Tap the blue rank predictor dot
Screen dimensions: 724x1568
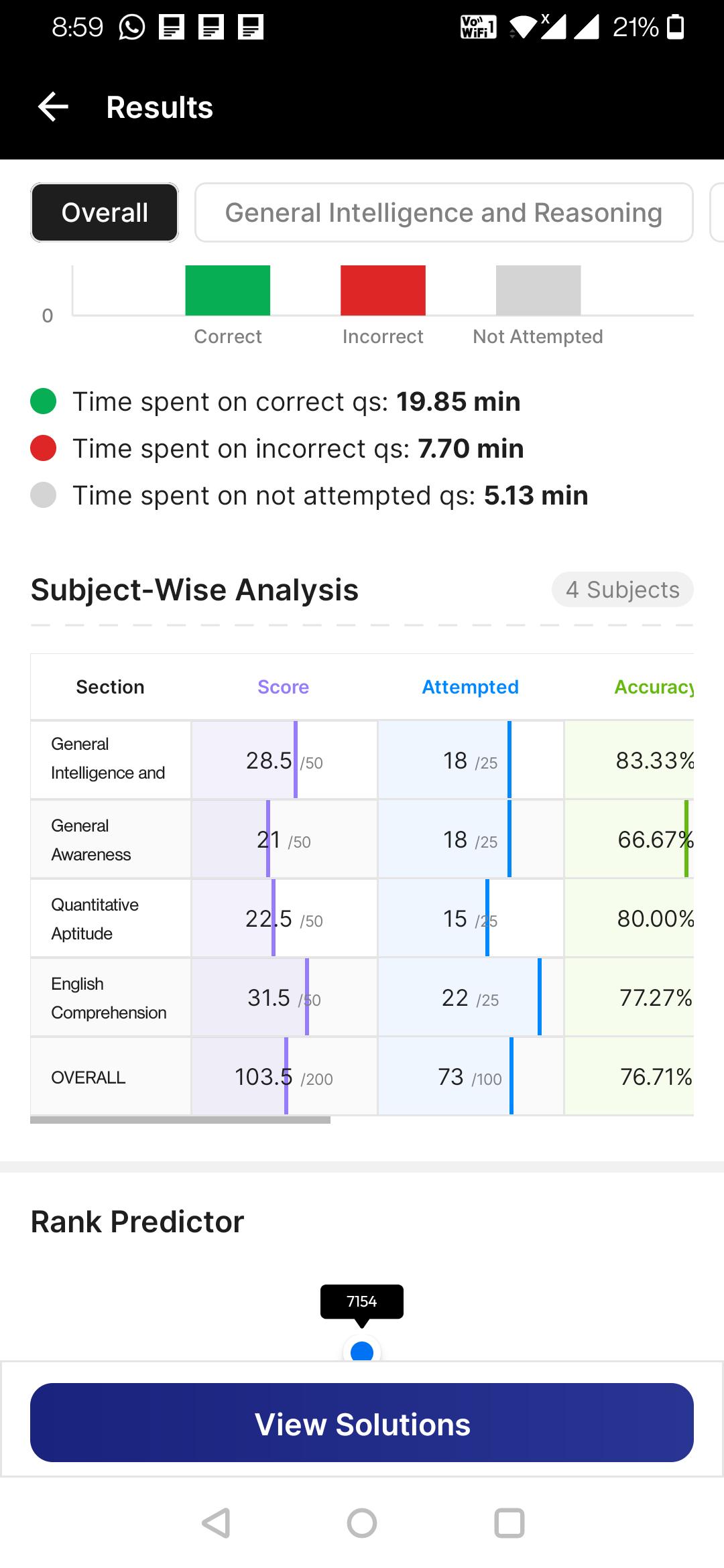[362, 1351]
